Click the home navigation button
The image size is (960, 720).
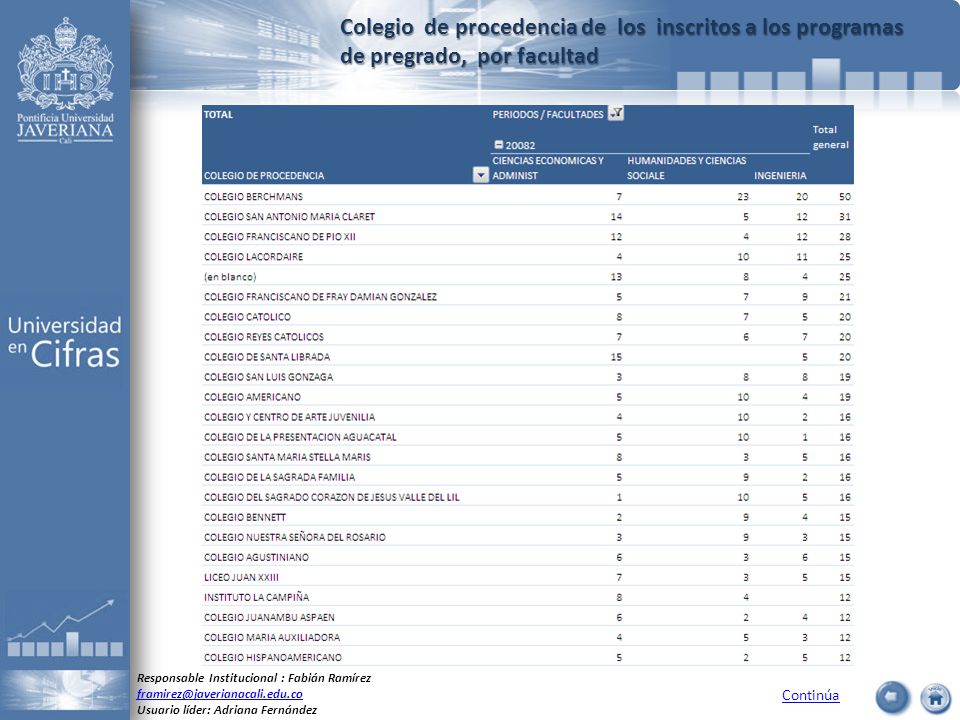pos(936,697)
